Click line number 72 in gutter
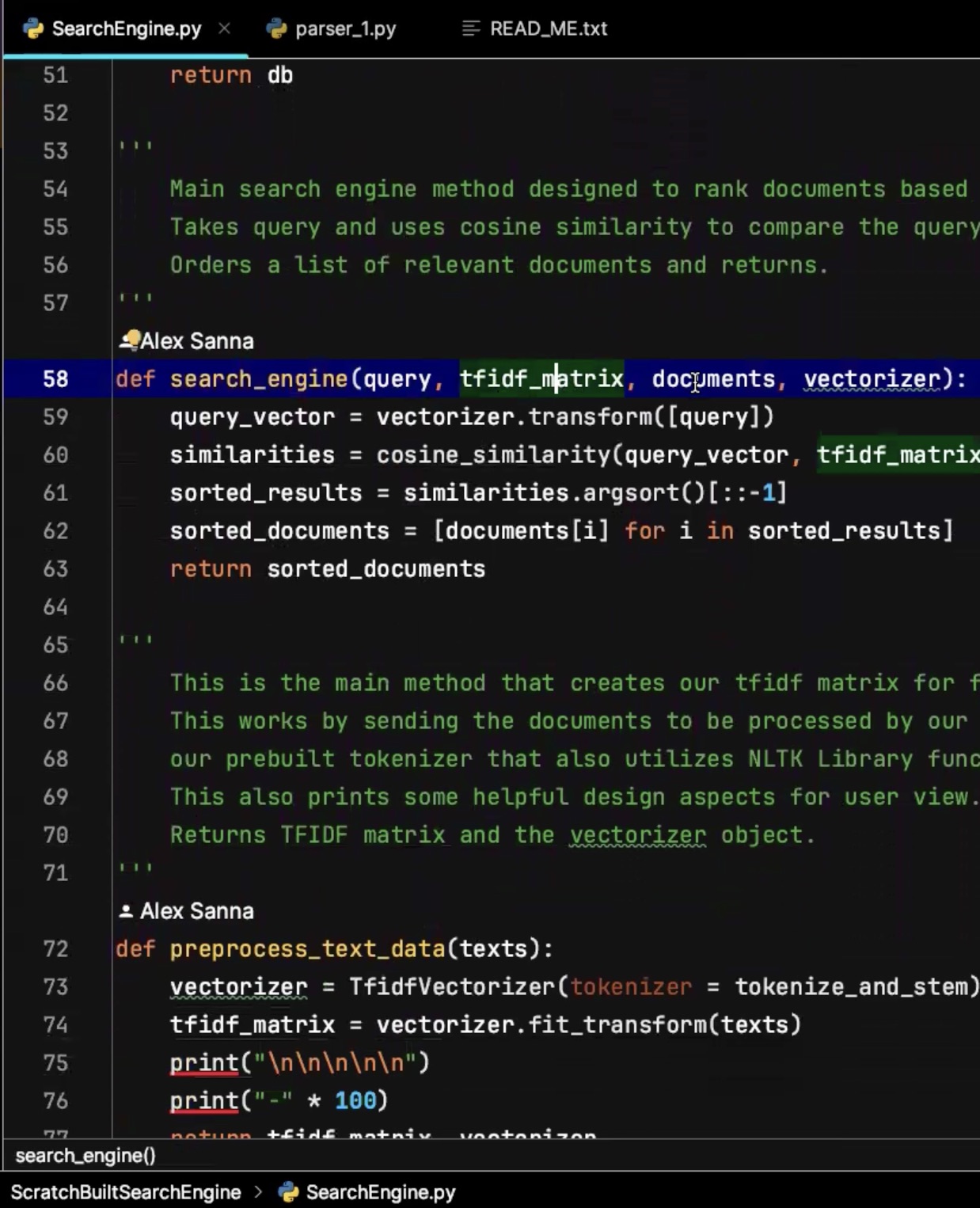 click(x=55, y=948)
